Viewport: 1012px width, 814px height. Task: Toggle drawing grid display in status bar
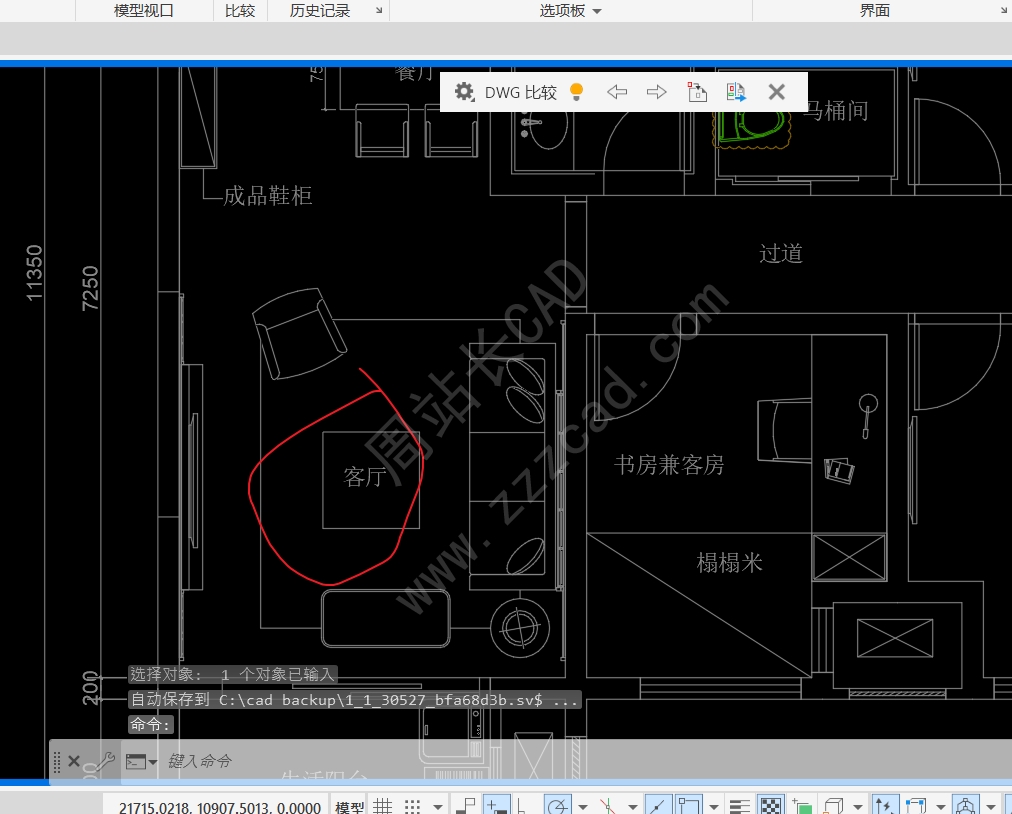click(383, 806)
